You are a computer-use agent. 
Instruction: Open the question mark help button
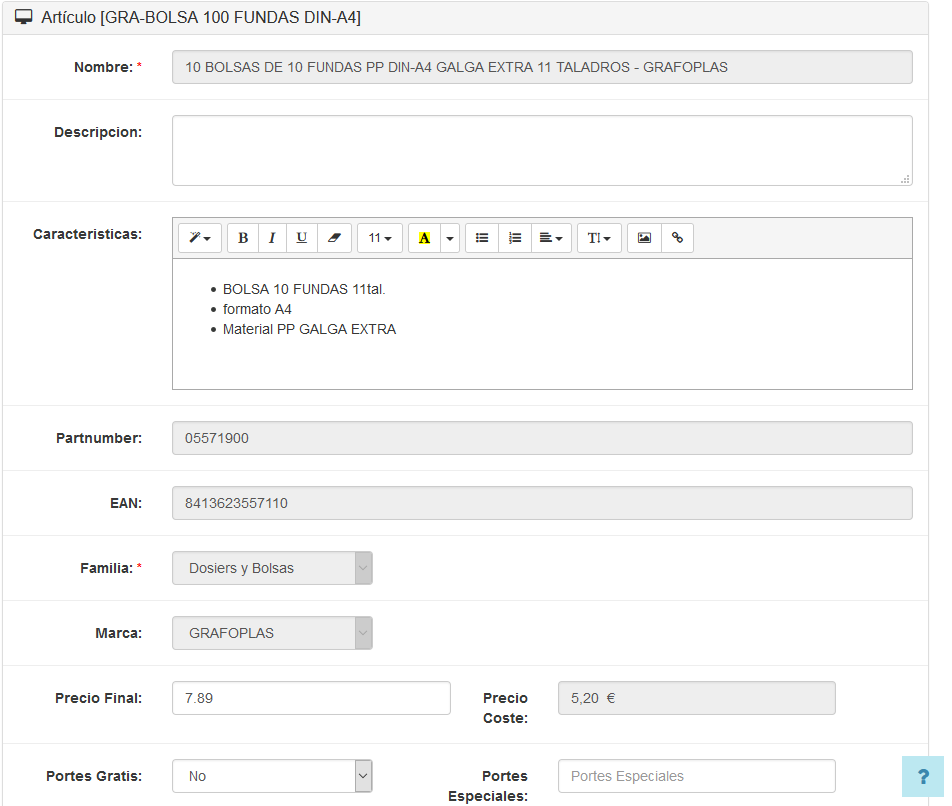point(923,776)
